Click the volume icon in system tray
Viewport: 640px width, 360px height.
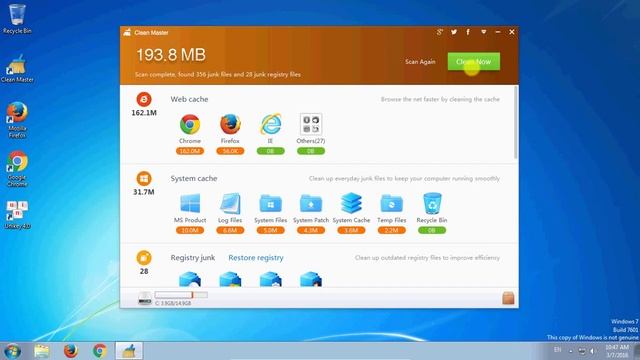pos(593,351)
